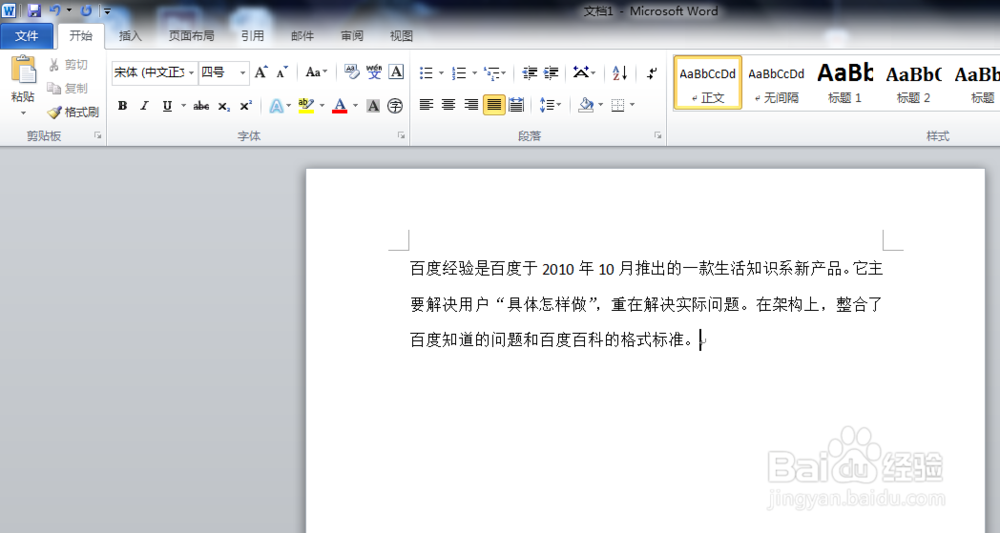
Task: Switch to the 邮件 Mailings tab
Action: pyautogui.click(x=302, y=36)
